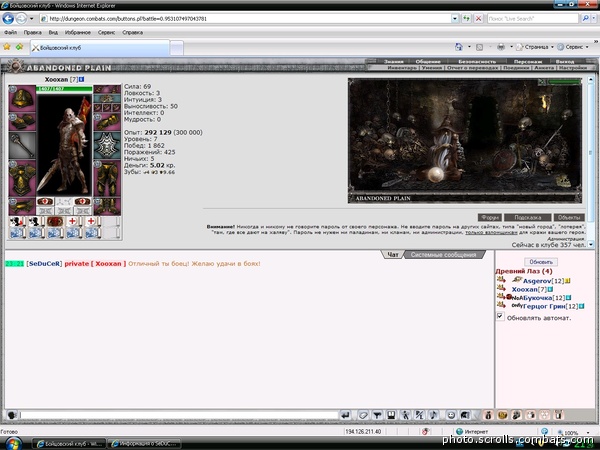Click the 'Выход' exit menu item
The height and width of the screenshot is (450, 600).
(x=564, y=61)
